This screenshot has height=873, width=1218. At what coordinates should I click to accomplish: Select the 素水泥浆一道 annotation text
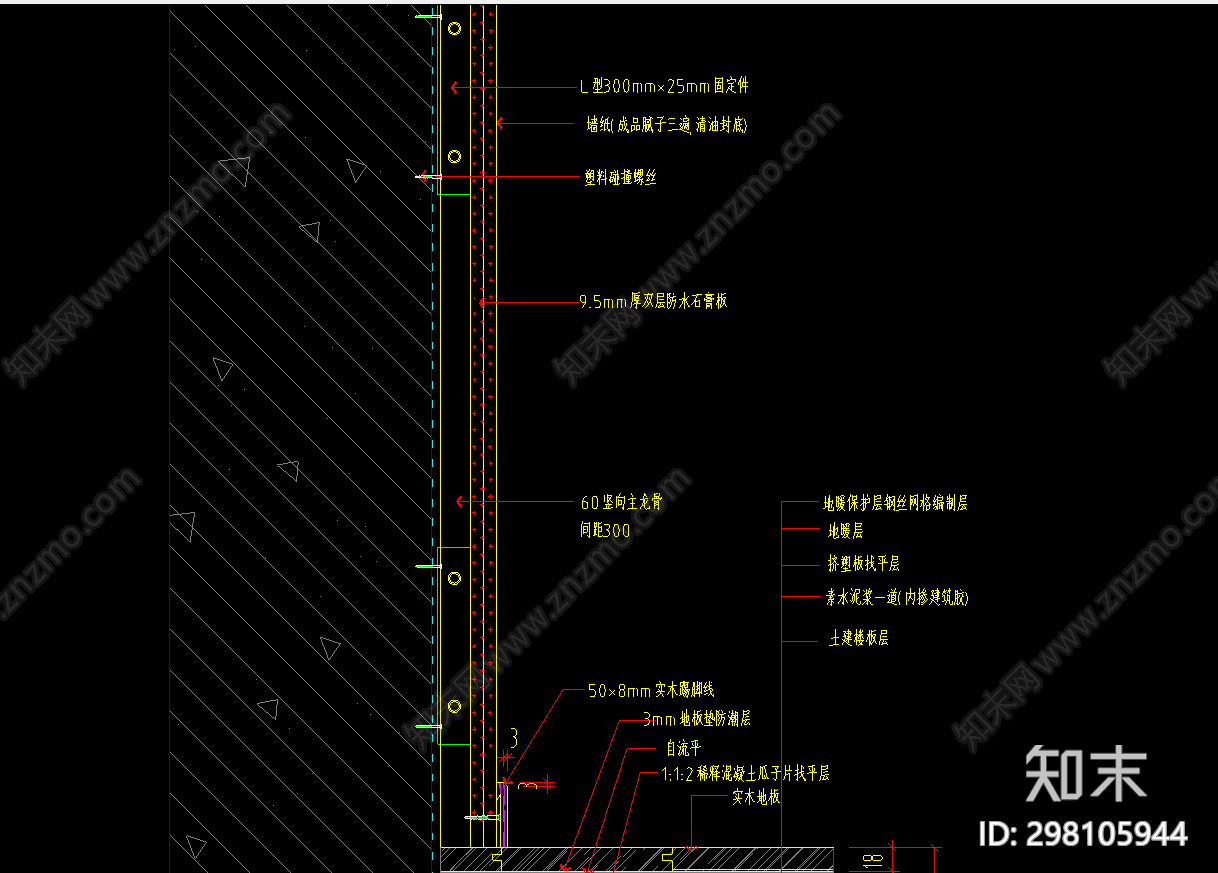(897, 598)
